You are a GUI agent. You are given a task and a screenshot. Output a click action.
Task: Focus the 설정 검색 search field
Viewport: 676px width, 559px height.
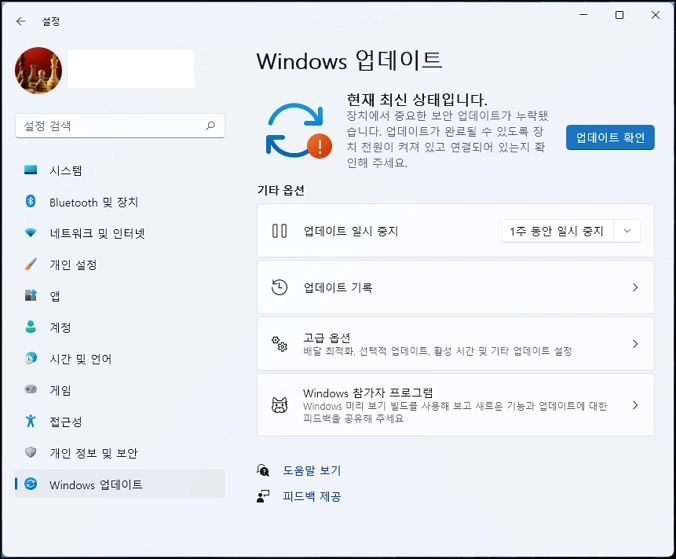click(120, 126)
